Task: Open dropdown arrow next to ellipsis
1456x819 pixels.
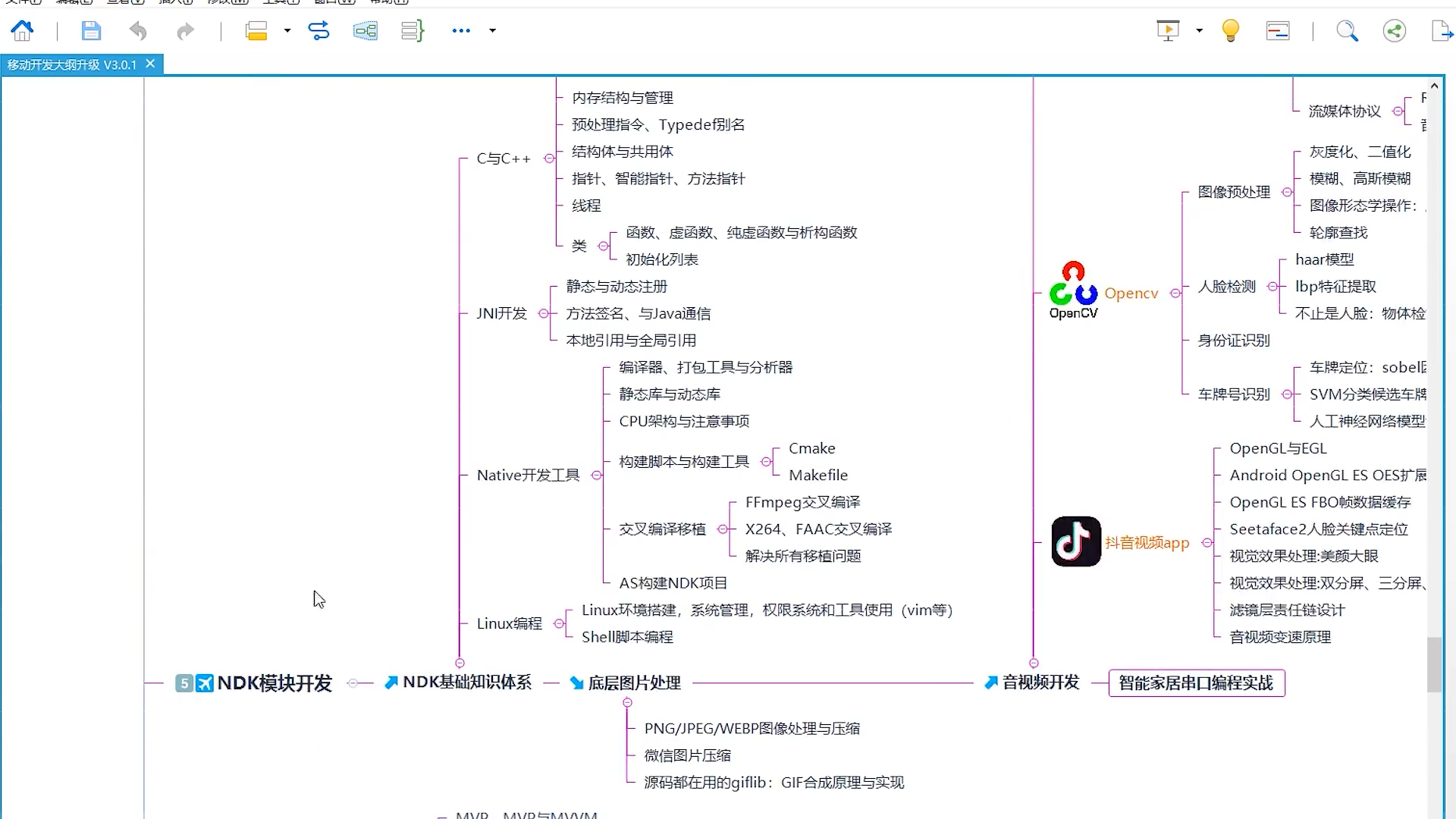Action: pyautogui.click(x=493, y=31)
